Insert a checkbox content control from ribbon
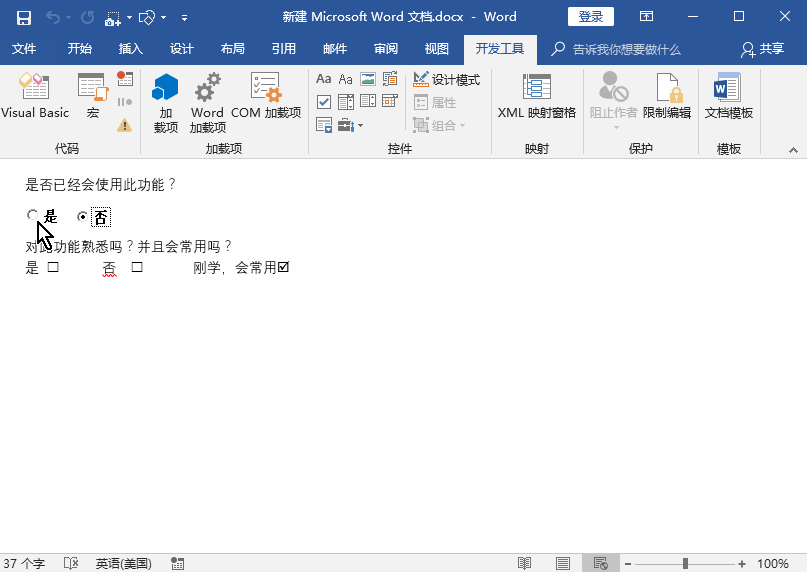The width and height of the screenshot is (807, 572). 324,102
